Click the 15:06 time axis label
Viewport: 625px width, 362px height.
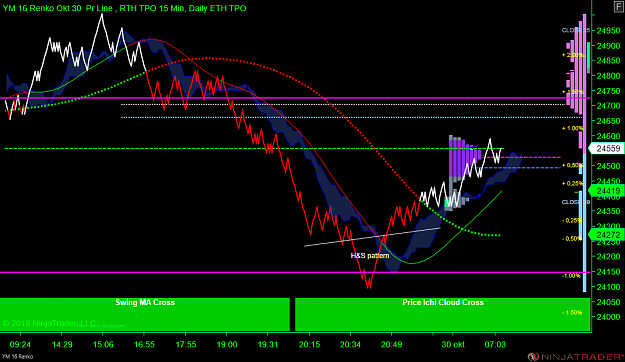click(x=103, y=344)
